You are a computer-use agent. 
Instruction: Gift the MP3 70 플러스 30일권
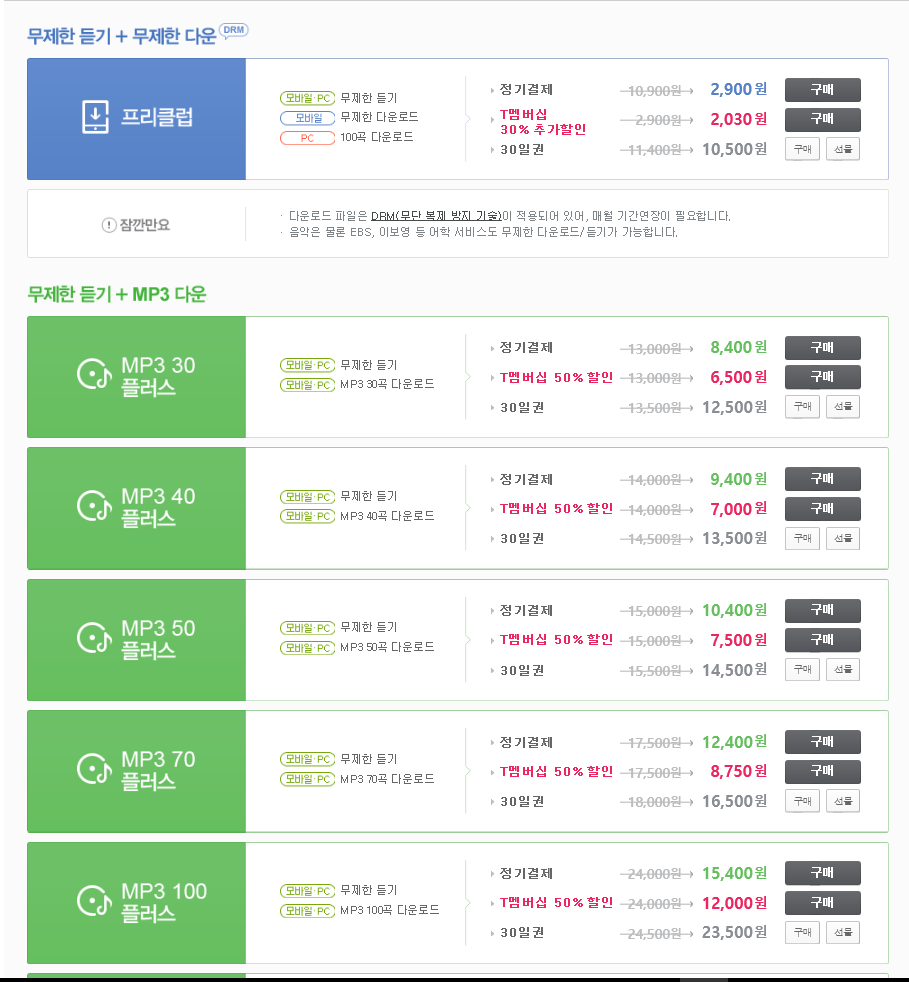click(x=842, y=801)
